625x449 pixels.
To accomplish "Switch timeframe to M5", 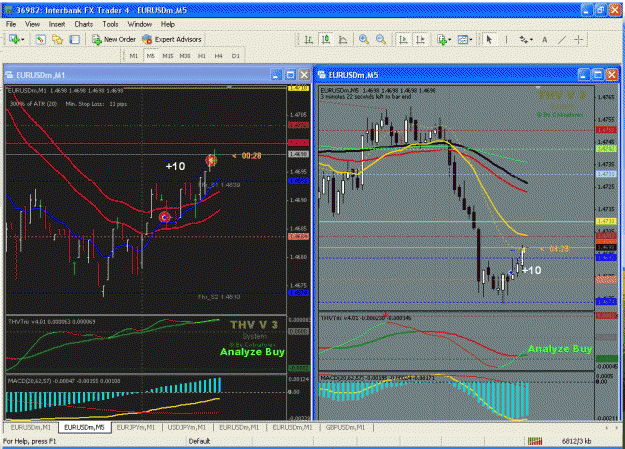I will coord(150,56).
